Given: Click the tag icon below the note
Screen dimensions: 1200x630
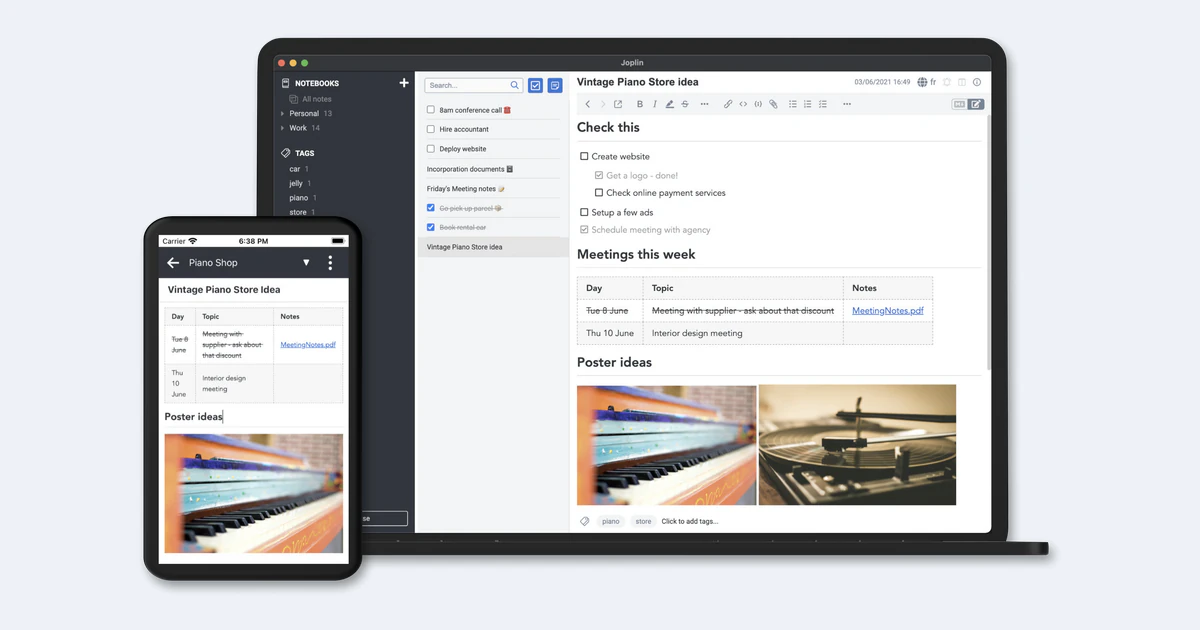Looking at the screenshot, I should tap(585, 521).
